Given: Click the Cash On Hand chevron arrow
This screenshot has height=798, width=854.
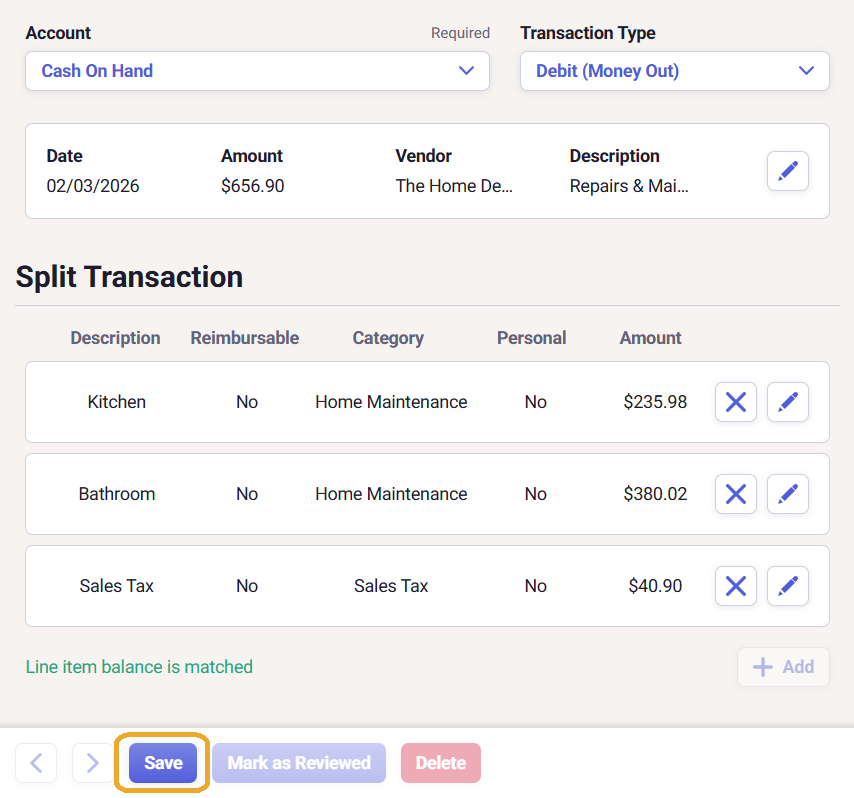Looking at the screenshot, I should [465, 71].
